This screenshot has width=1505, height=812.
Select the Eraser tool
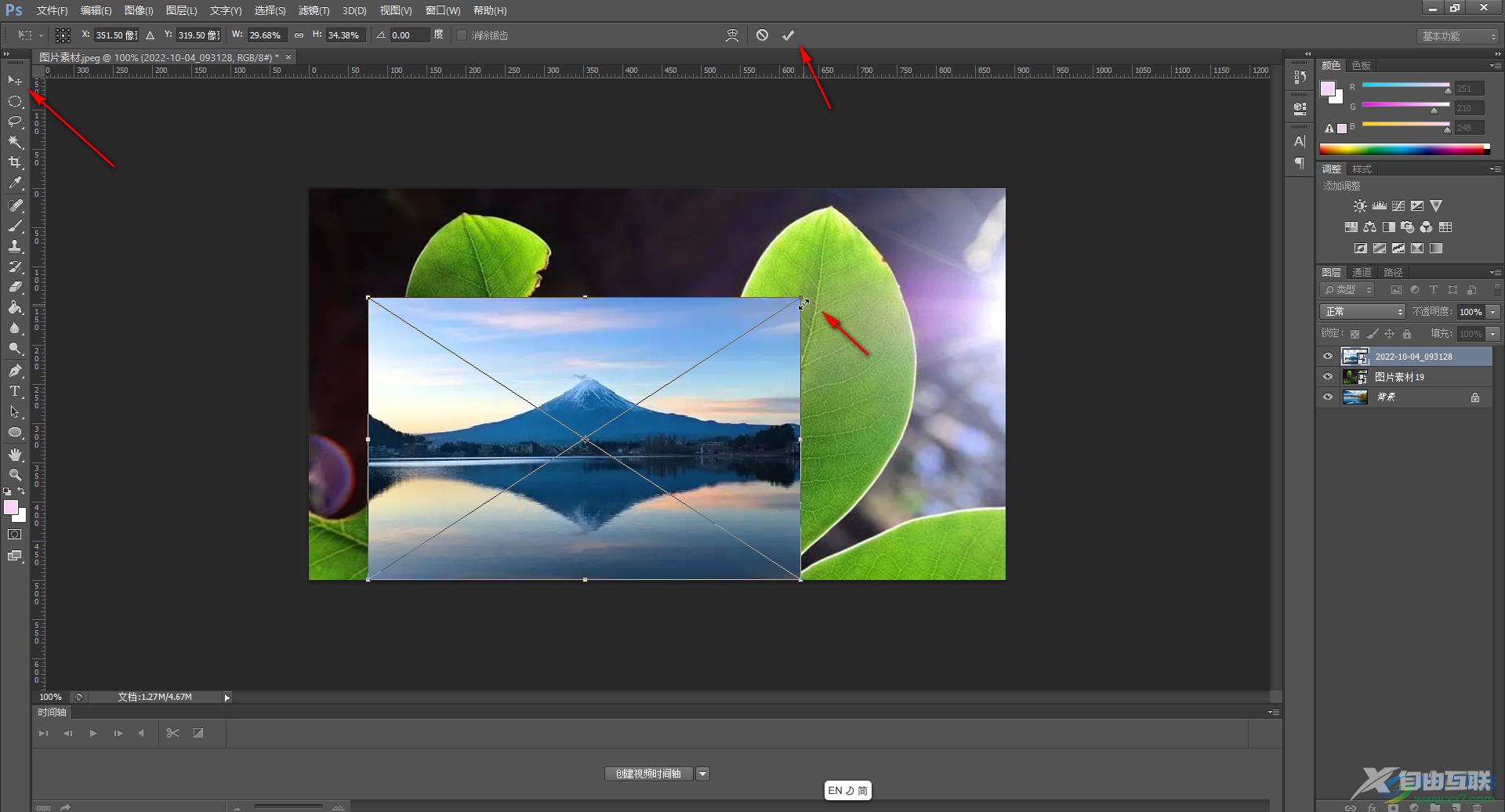pos(15,287)
